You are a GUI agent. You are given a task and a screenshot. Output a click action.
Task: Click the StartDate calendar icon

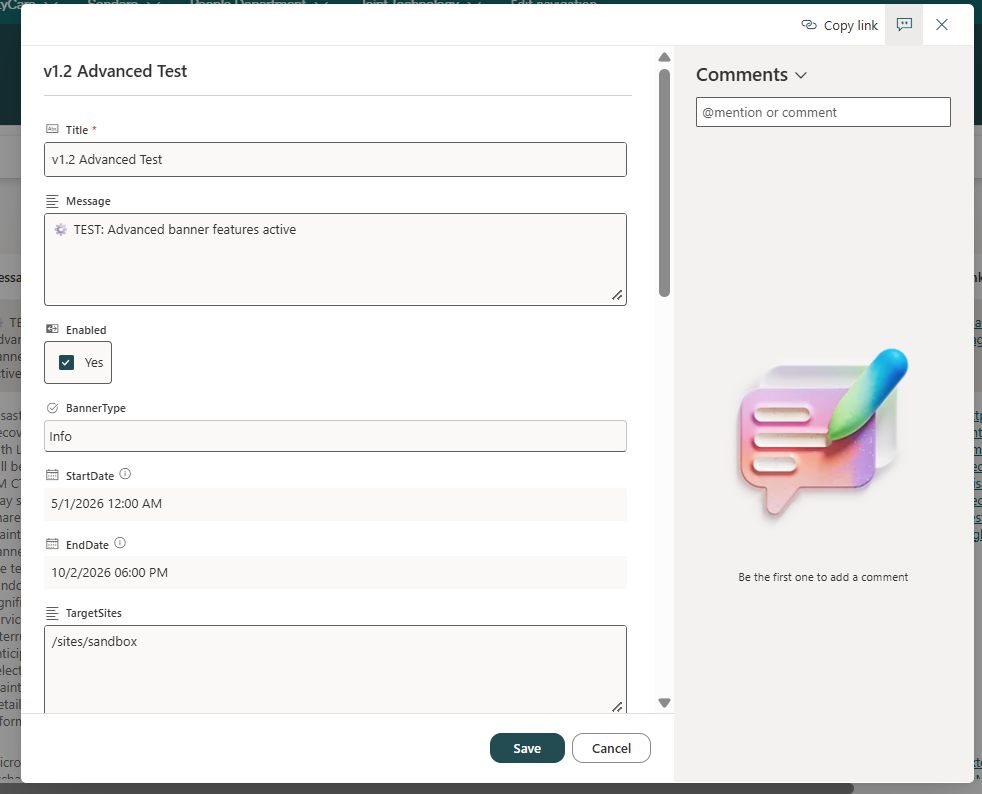[x=52, y=475]
